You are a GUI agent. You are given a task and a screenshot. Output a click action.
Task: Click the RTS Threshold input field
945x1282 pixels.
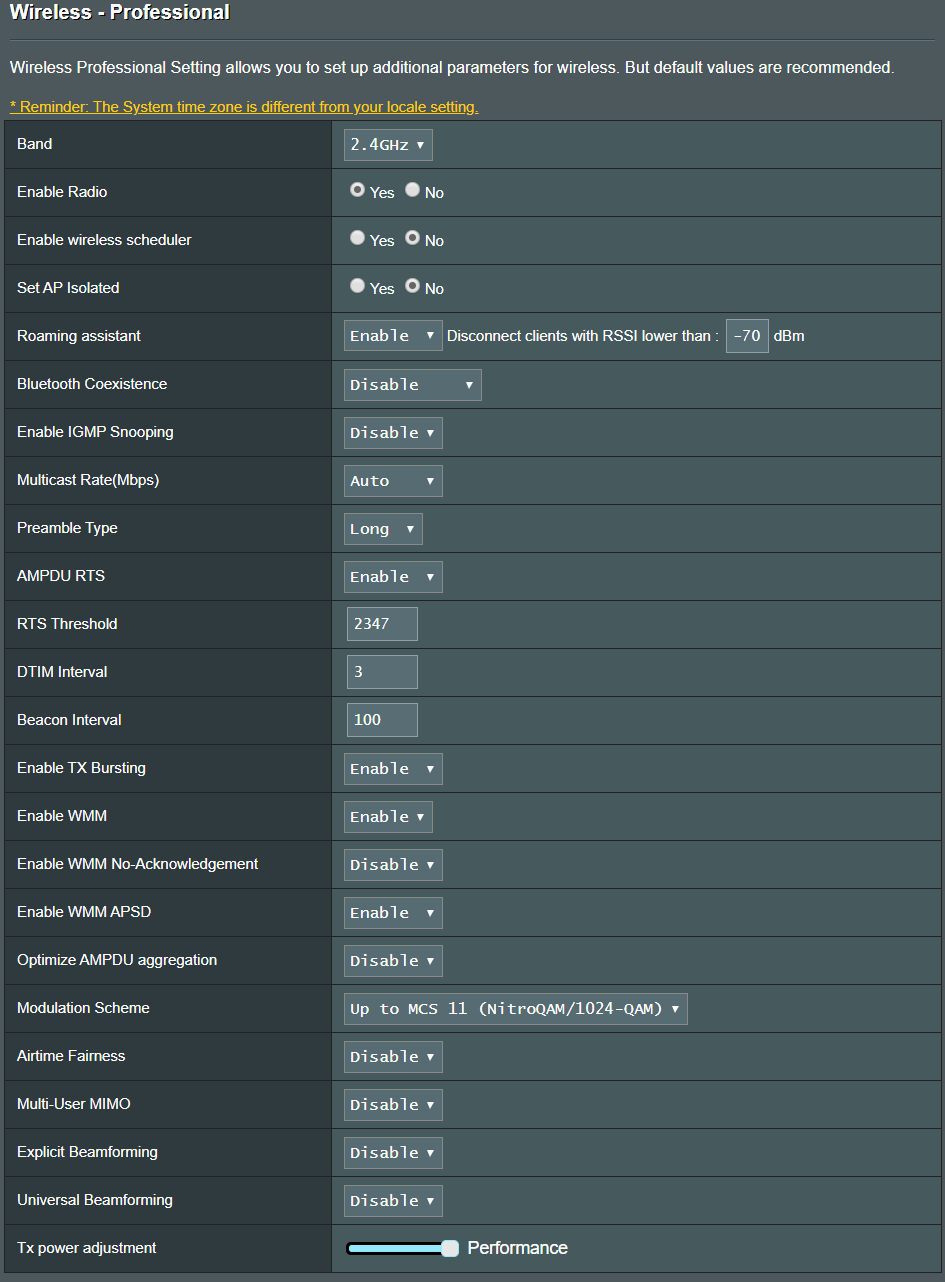pyautogui.click(x=382, y=624)
